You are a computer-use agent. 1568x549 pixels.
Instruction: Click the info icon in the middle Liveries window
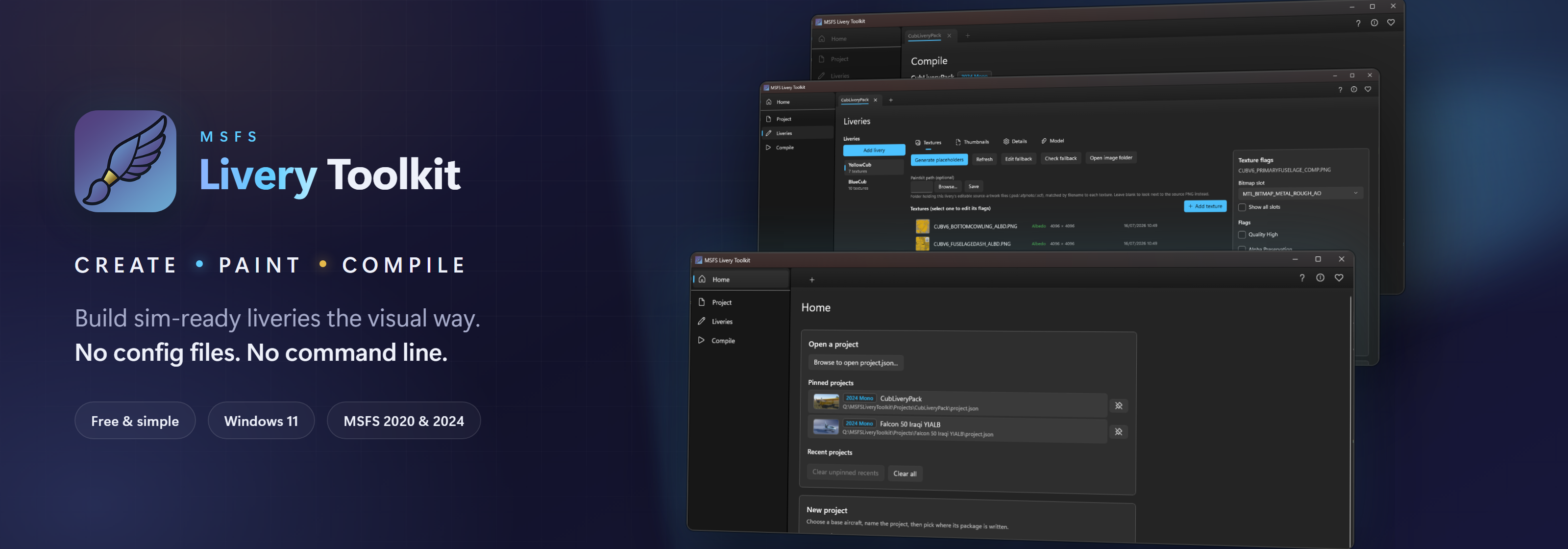click(x=1354, y=90)
